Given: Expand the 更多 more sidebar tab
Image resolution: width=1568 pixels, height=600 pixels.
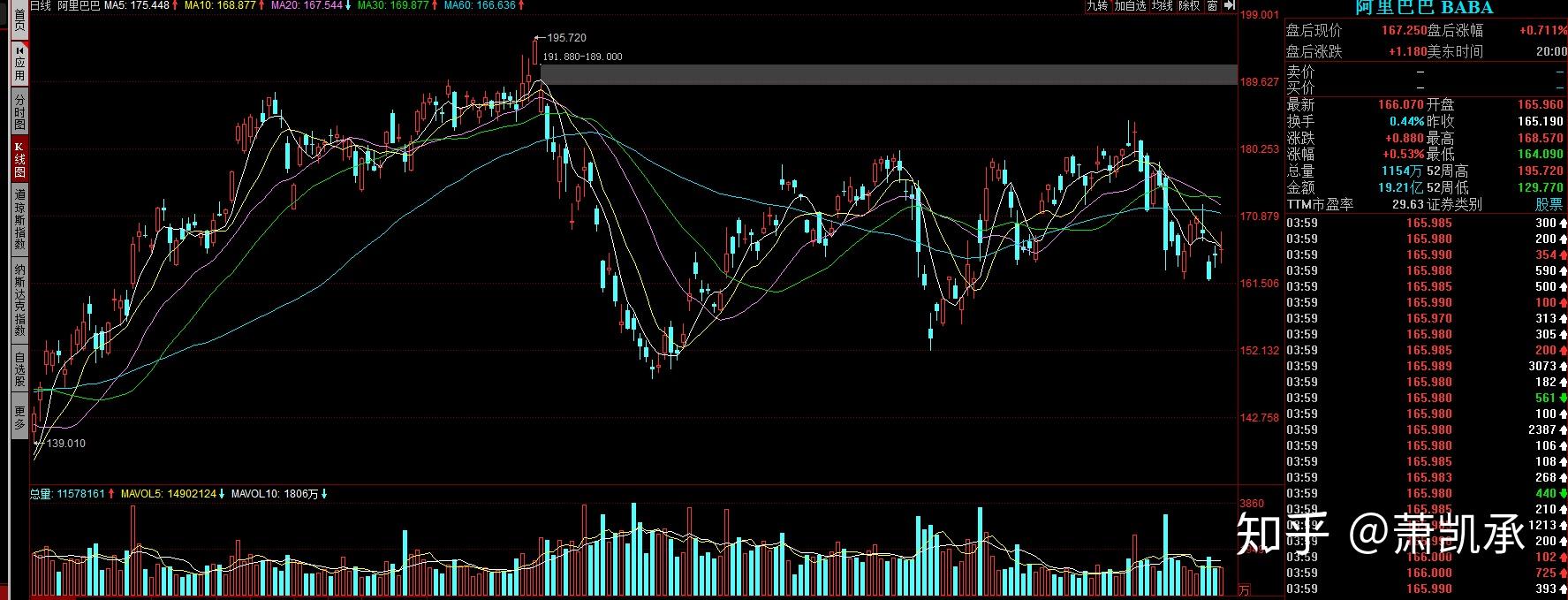Looking at the screenshot, I should (x=19, y=418).
